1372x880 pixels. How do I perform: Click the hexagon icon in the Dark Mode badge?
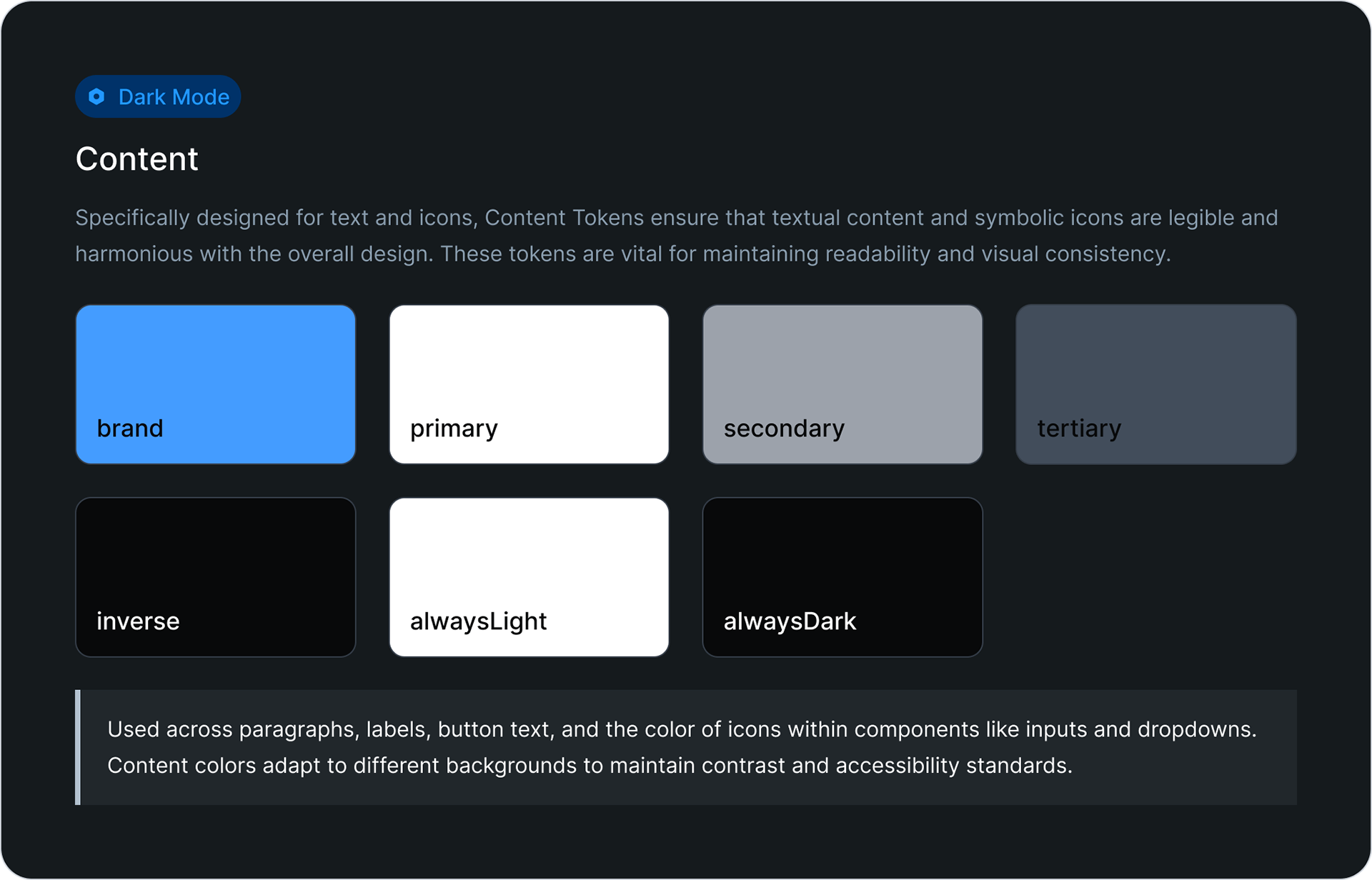pos(96,96)
